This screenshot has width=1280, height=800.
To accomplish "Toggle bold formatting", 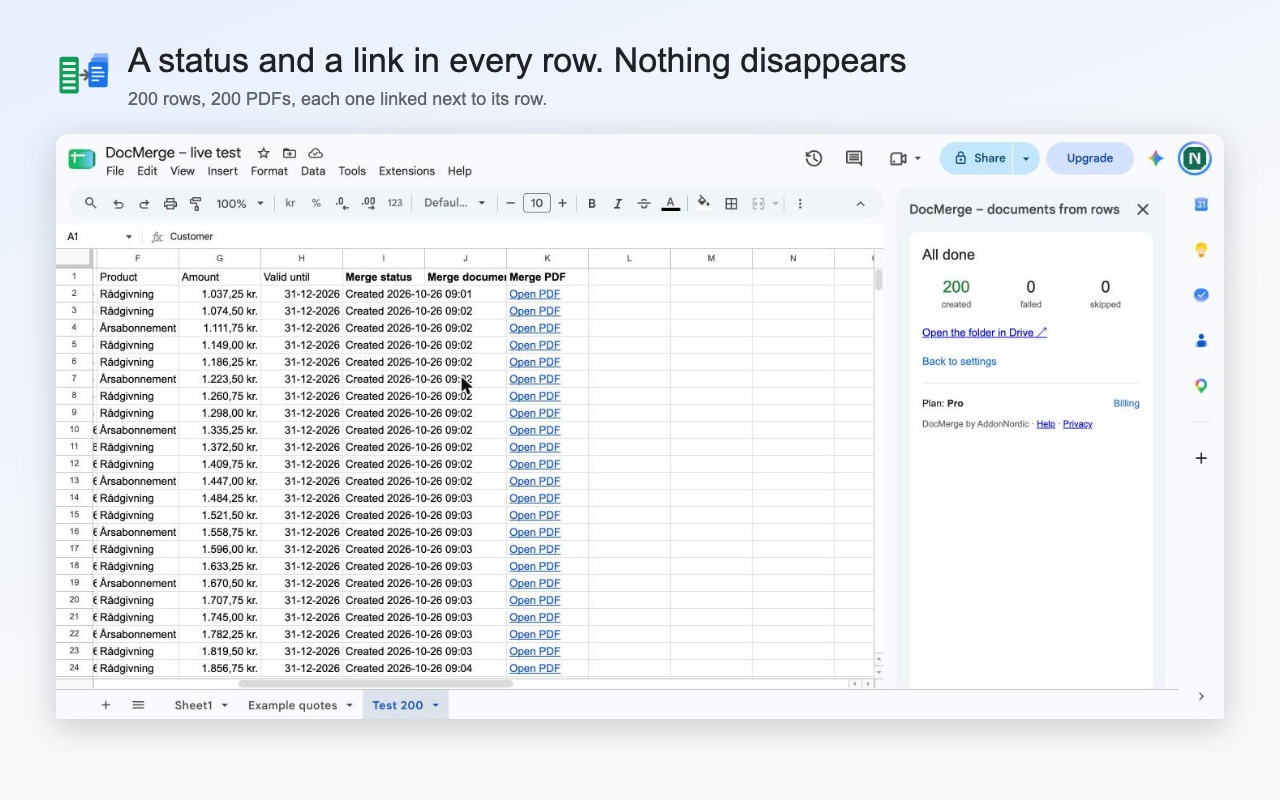I will [592, 203].
